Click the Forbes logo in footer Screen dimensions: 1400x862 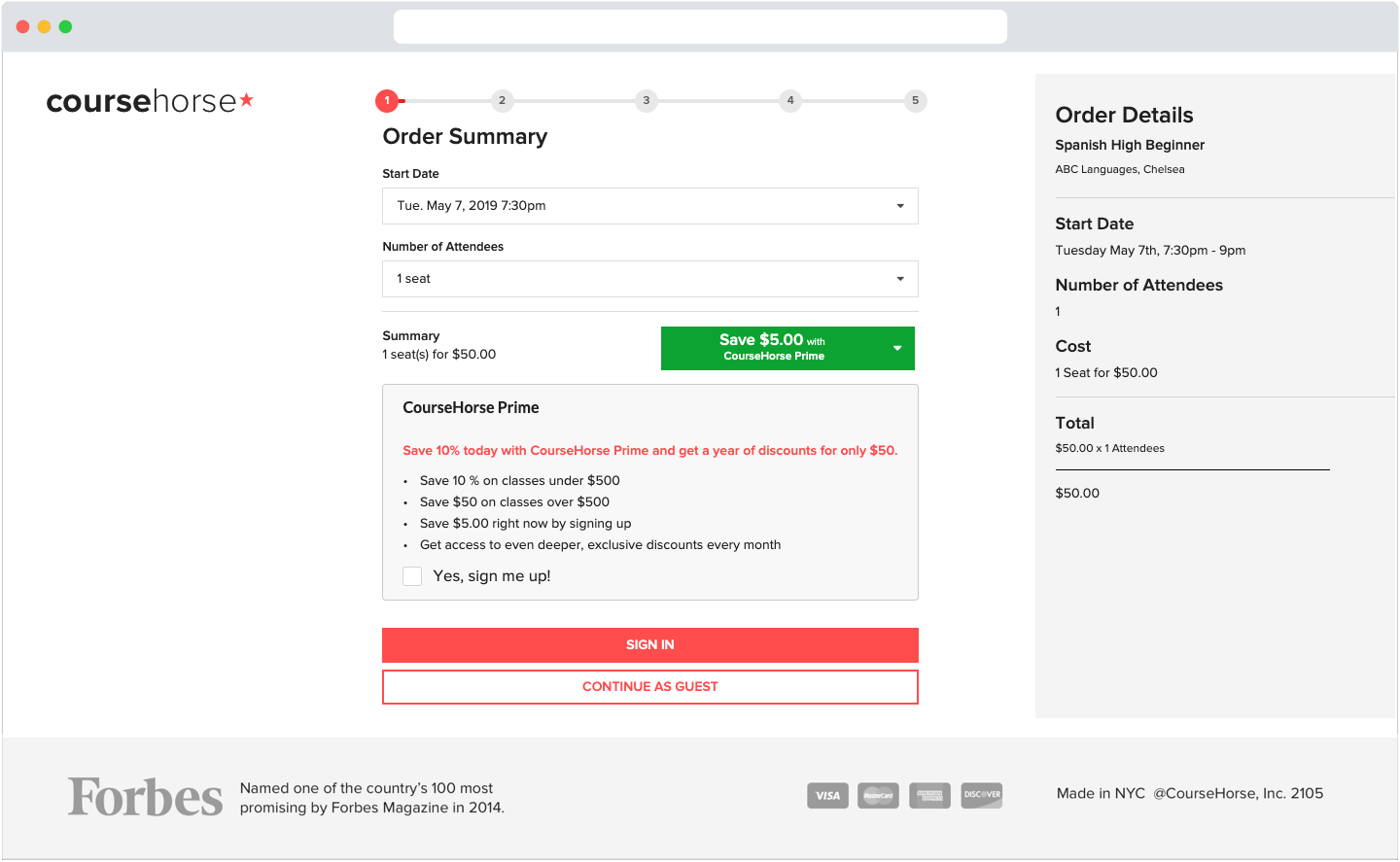tap(145, 797)
